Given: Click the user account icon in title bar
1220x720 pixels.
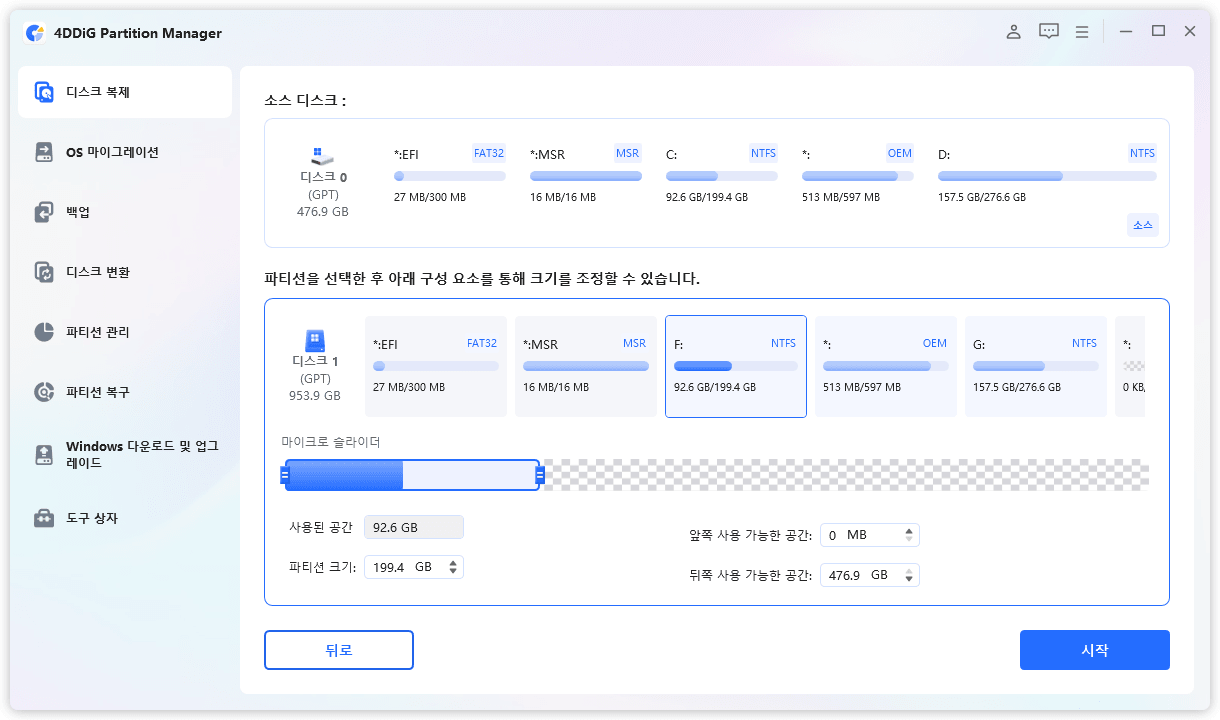Looking at the screenshot, I should click(1013, 32).
